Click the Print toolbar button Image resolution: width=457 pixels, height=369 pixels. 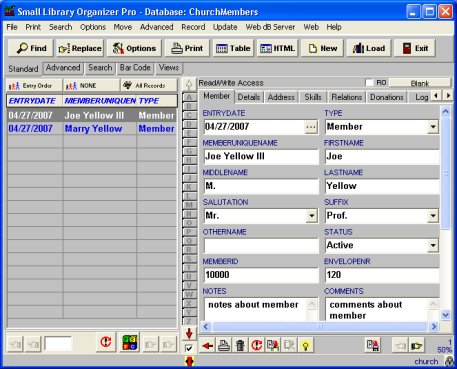187,48
